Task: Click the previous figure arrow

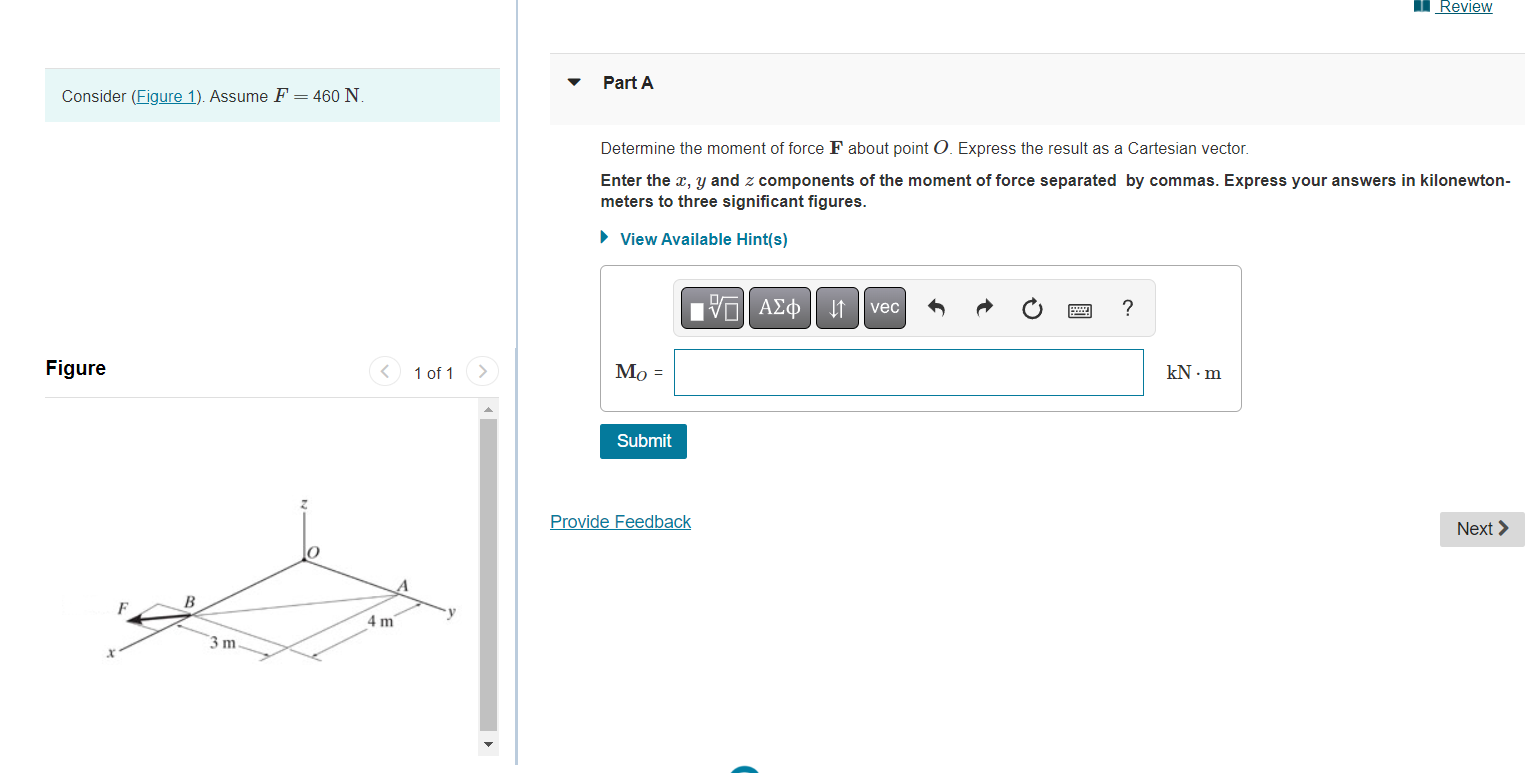Action: [x=385, y=371]
